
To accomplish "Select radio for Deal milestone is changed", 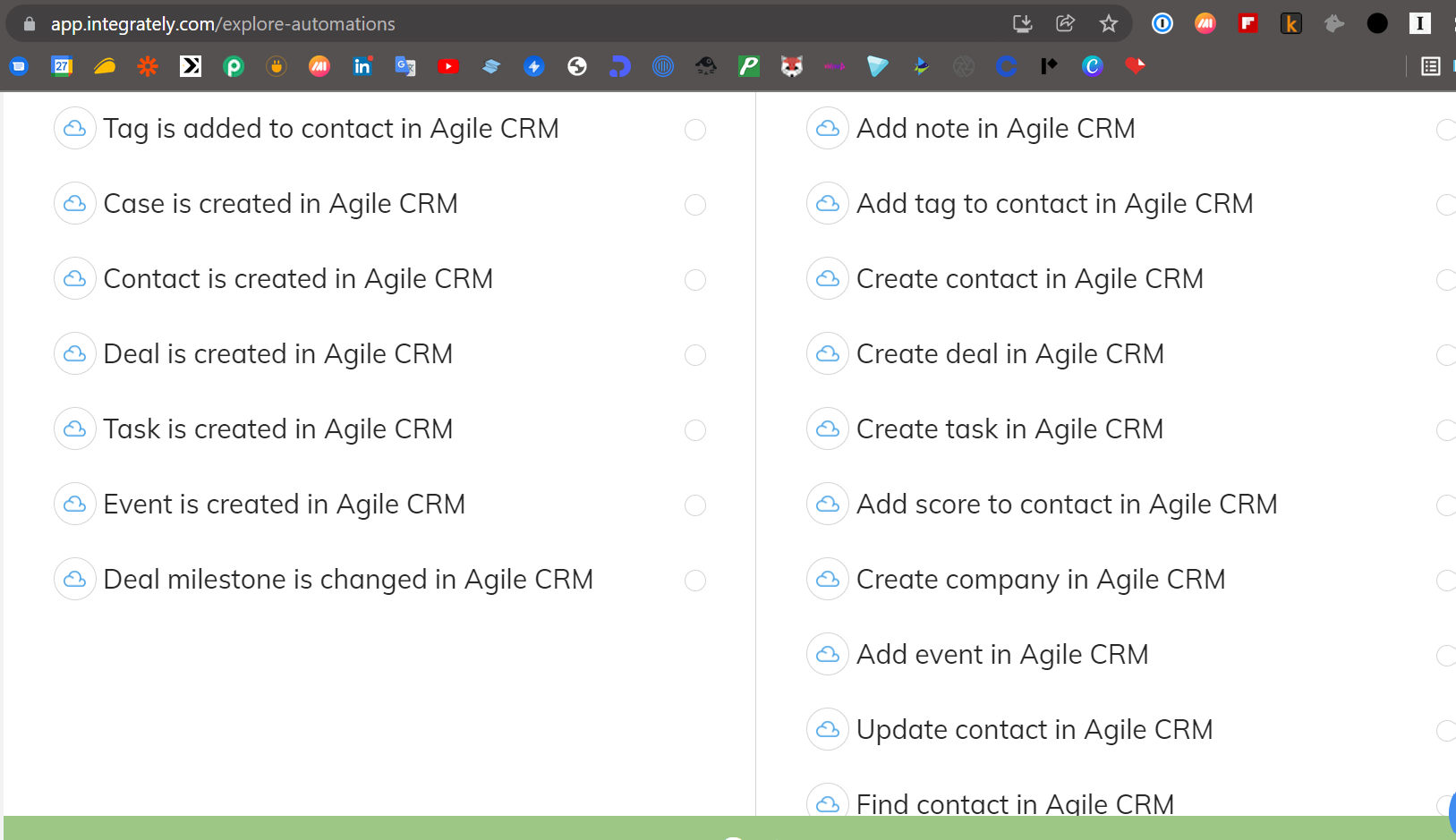I will click(695, 581).
